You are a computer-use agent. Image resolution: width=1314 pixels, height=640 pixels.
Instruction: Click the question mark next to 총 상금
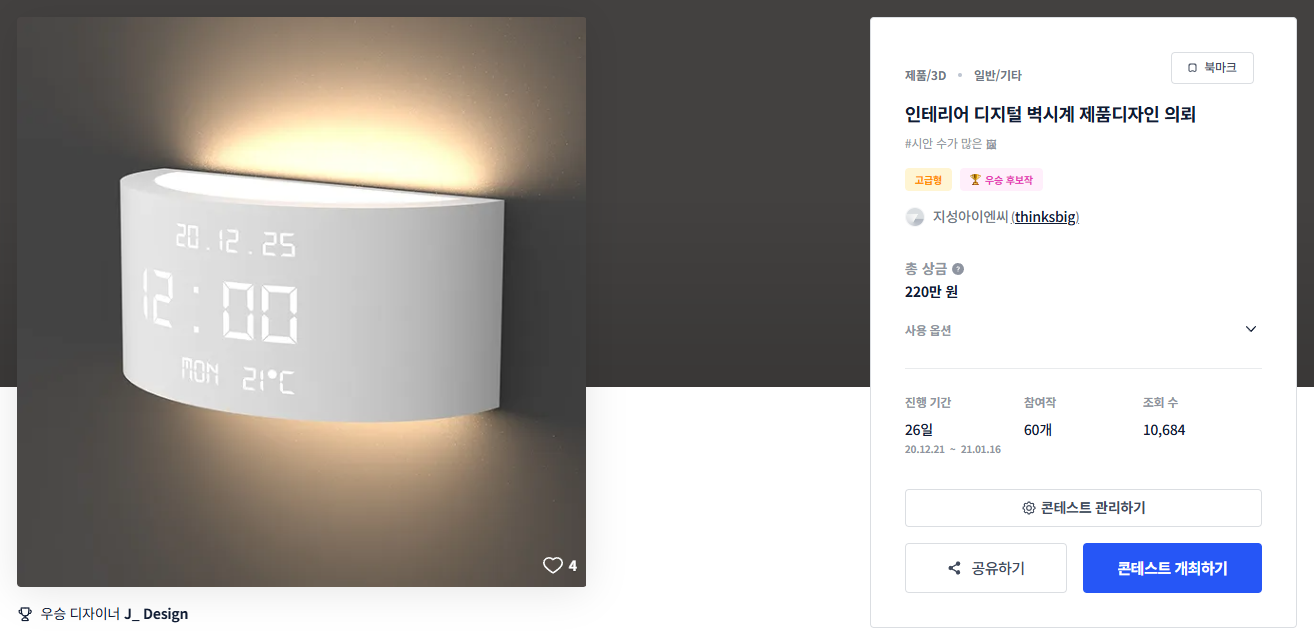pyautogui.click(x=958, y=269)
